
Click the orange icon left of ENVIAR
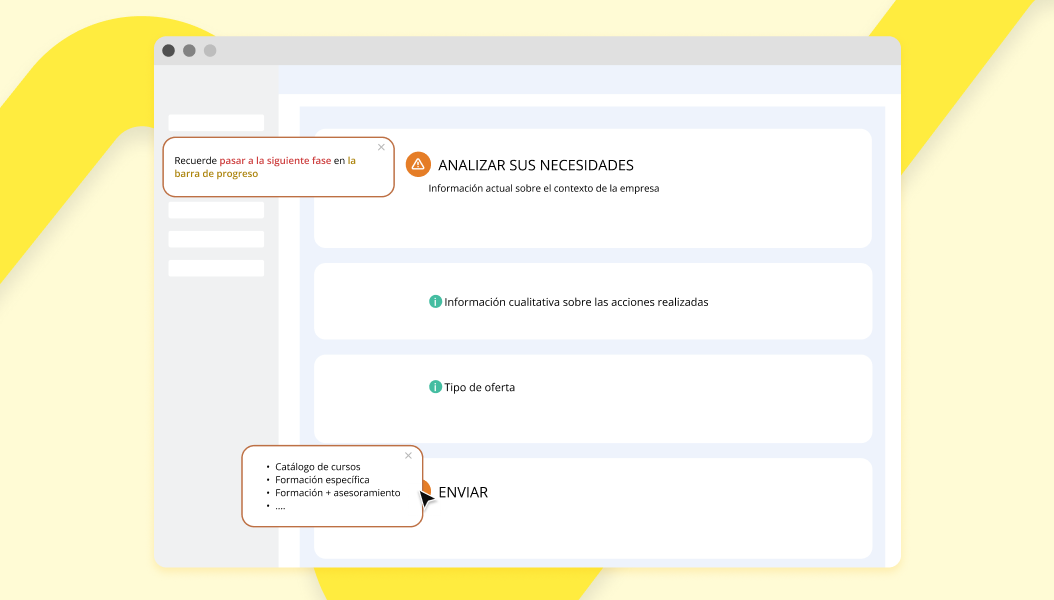[426, 489]
